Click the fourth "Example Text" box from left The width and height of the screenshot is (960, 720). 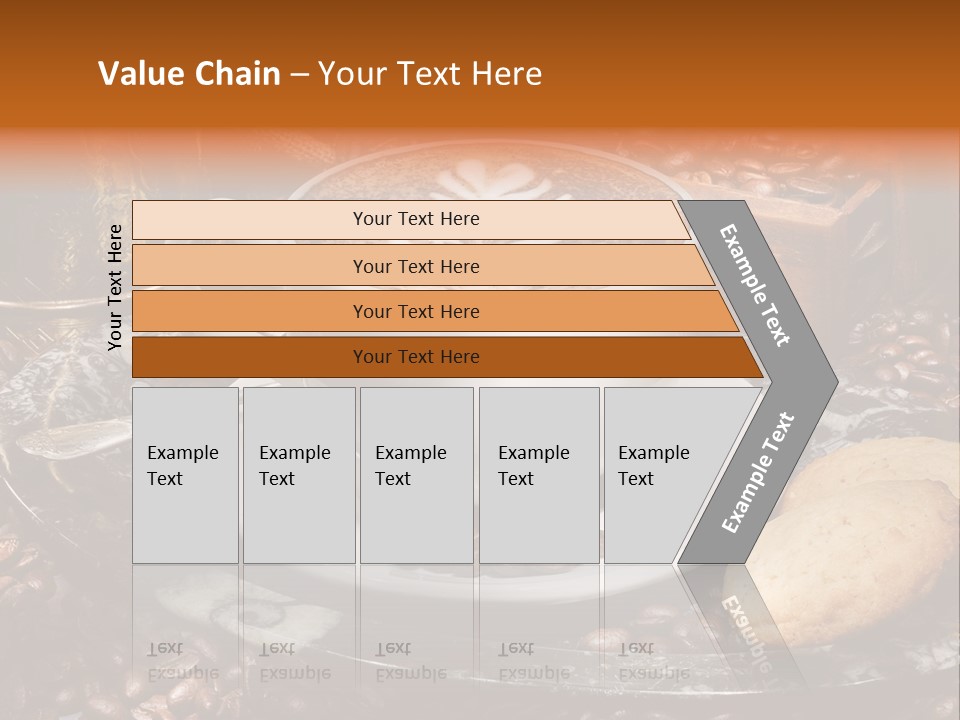538,475
